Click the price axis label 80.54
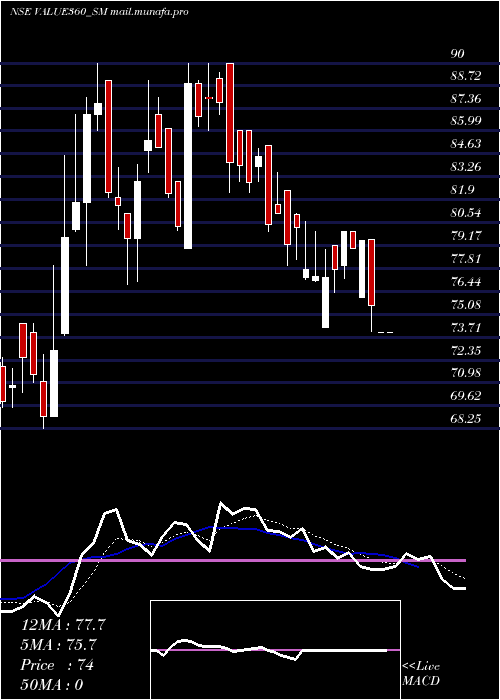Viewport: 500px width, 700px height. pyautogui.click(x=466, y=213)
